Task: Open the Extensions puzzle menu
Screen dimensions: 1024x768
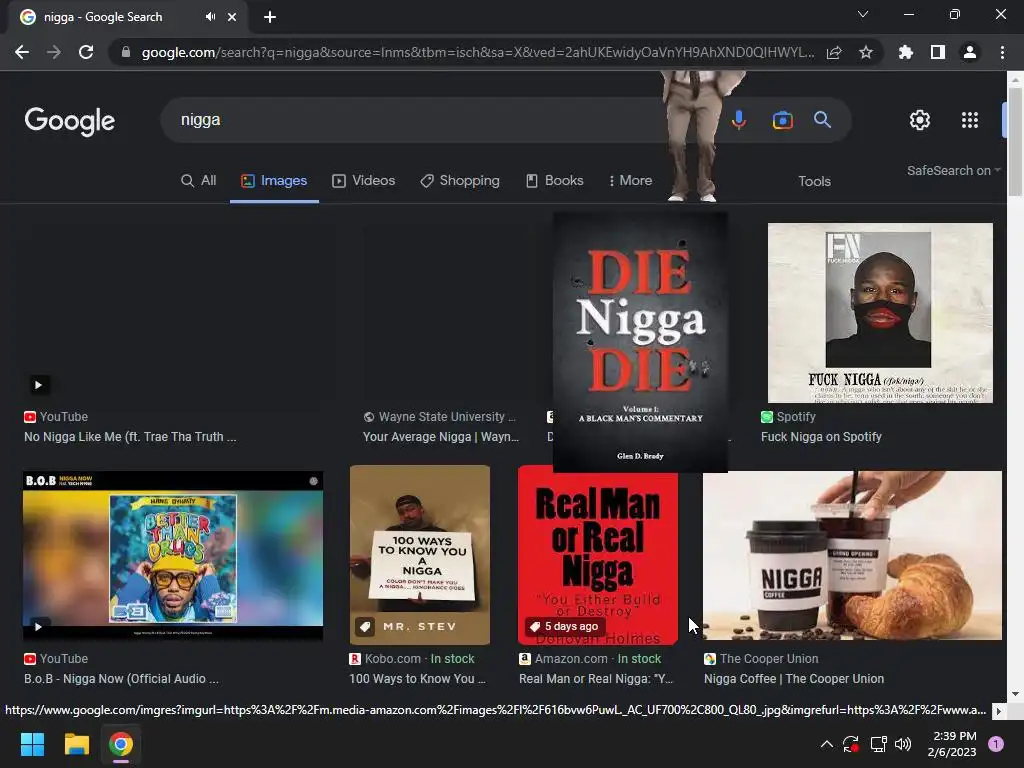Action: click(x=906, y=52)
